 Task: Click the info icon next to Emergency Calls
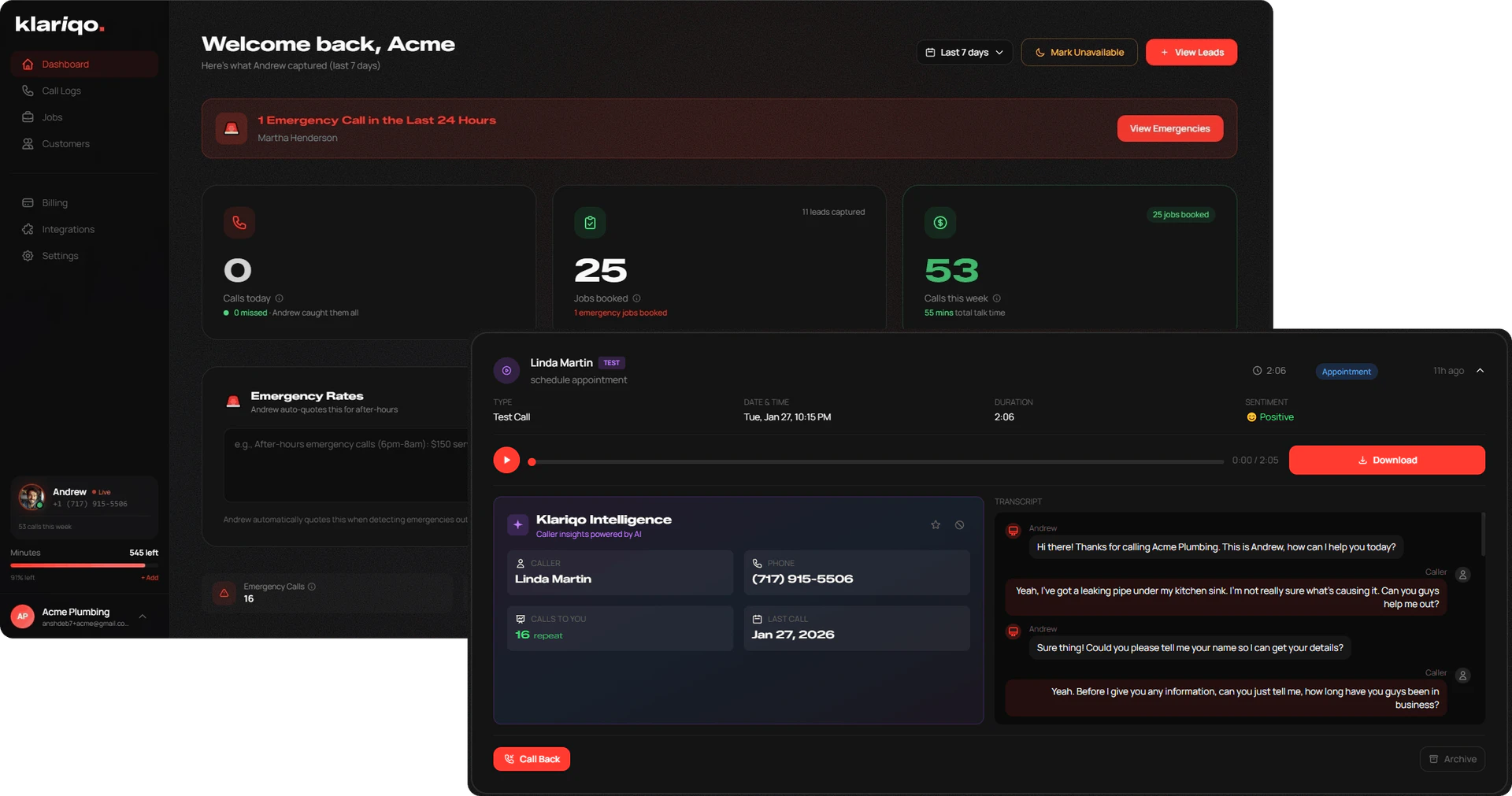click(312, 587)
